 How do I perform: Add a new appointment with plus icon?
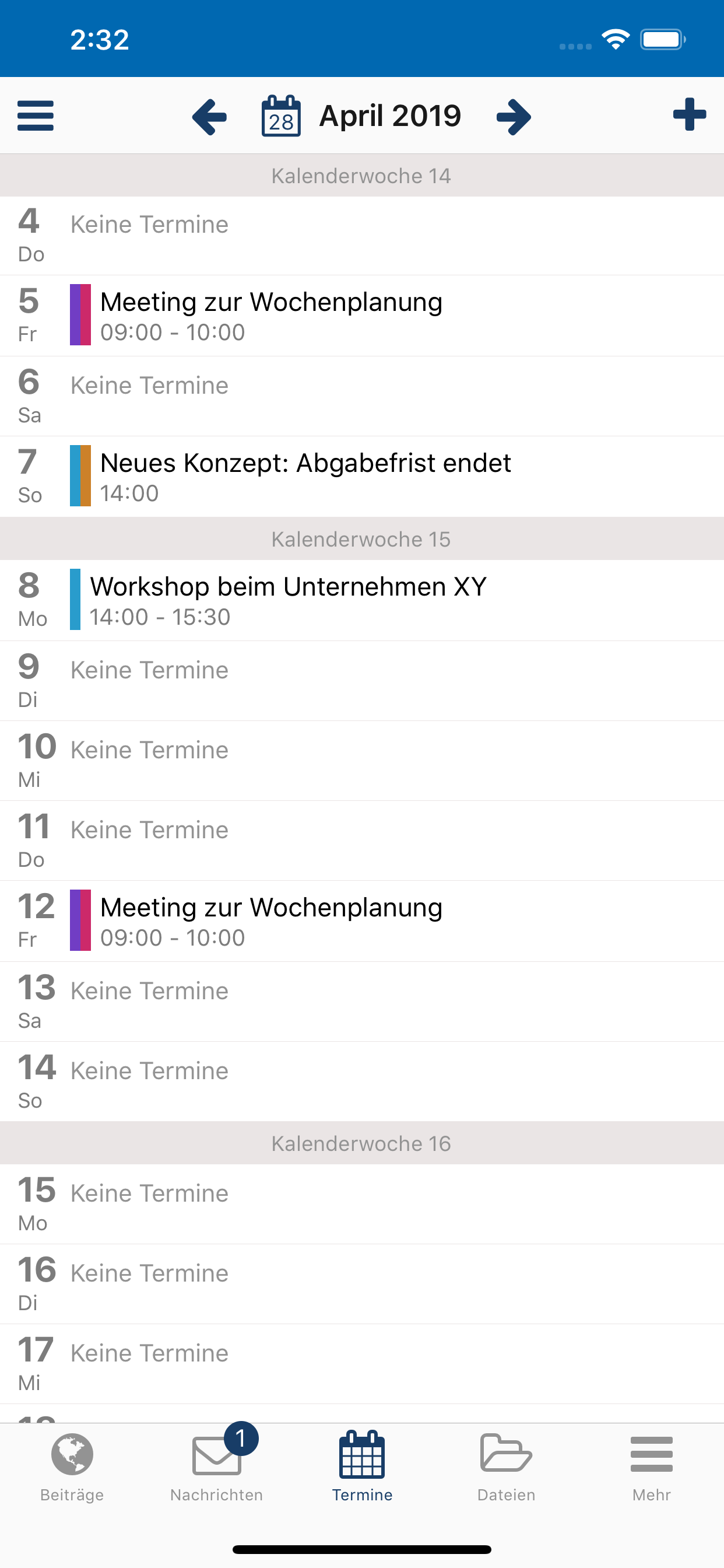(690, 114)
